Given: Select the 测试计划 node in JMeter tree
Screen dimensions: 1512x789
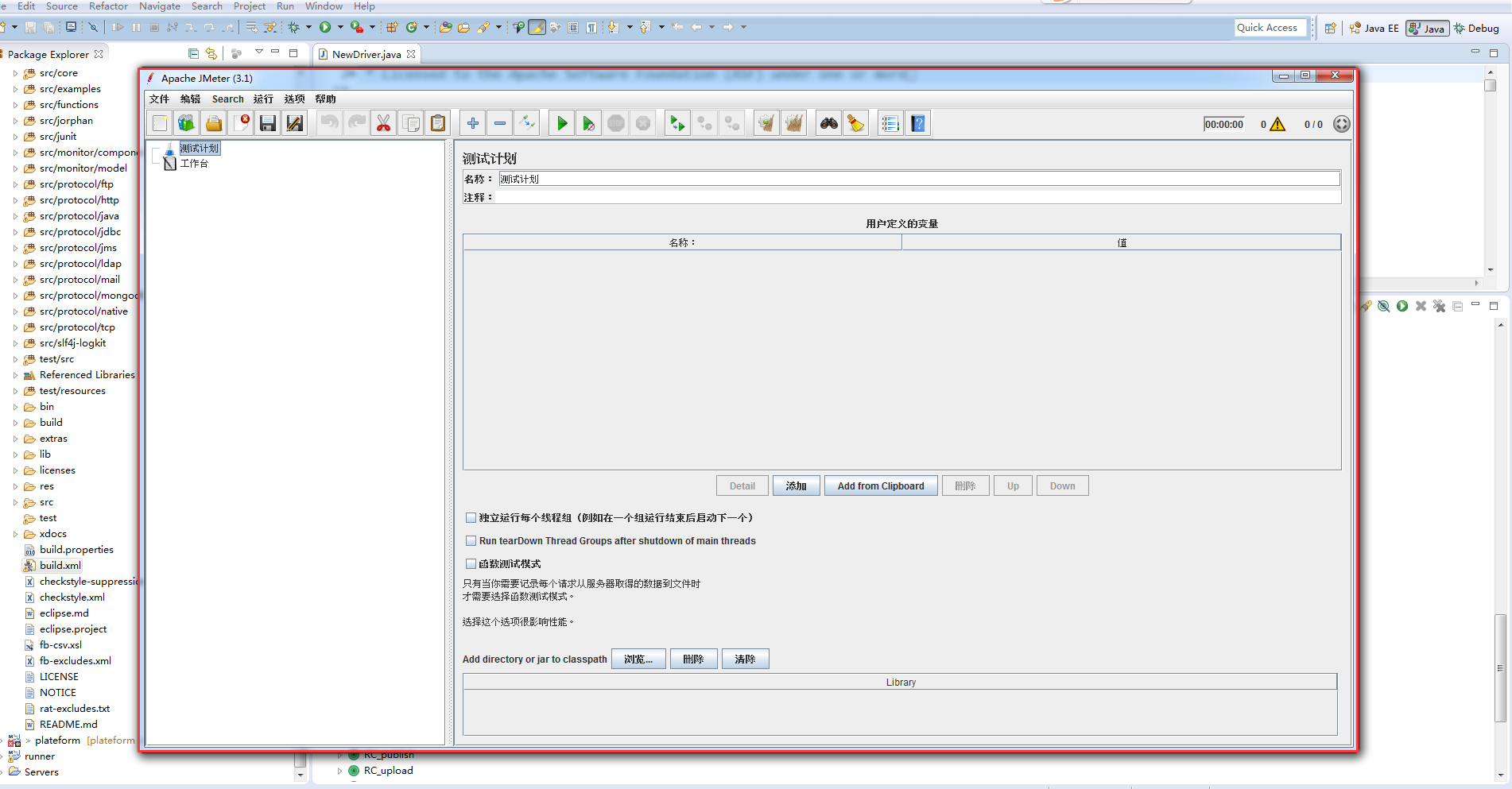Looking at the screenshot, I should [199, 149].
